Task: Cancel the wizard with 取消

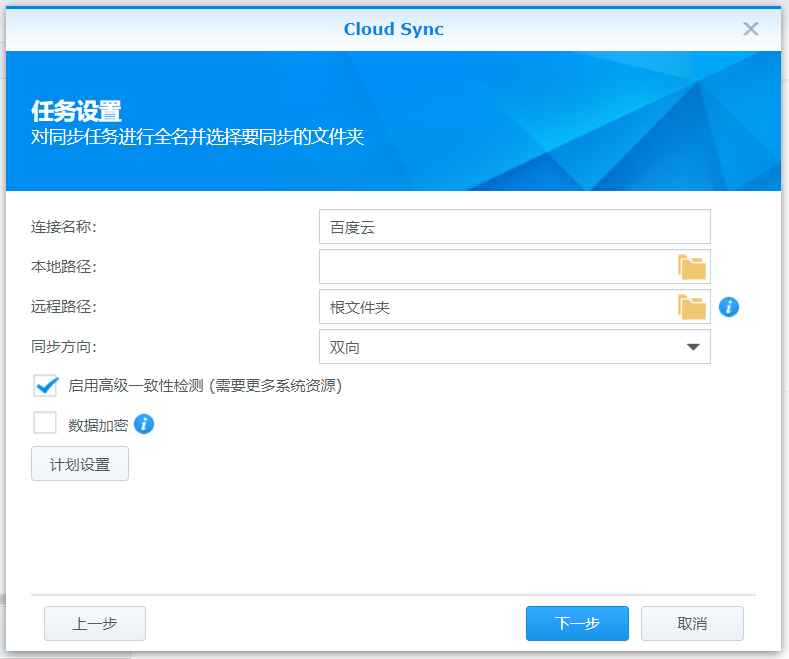Action: point(692,623)
